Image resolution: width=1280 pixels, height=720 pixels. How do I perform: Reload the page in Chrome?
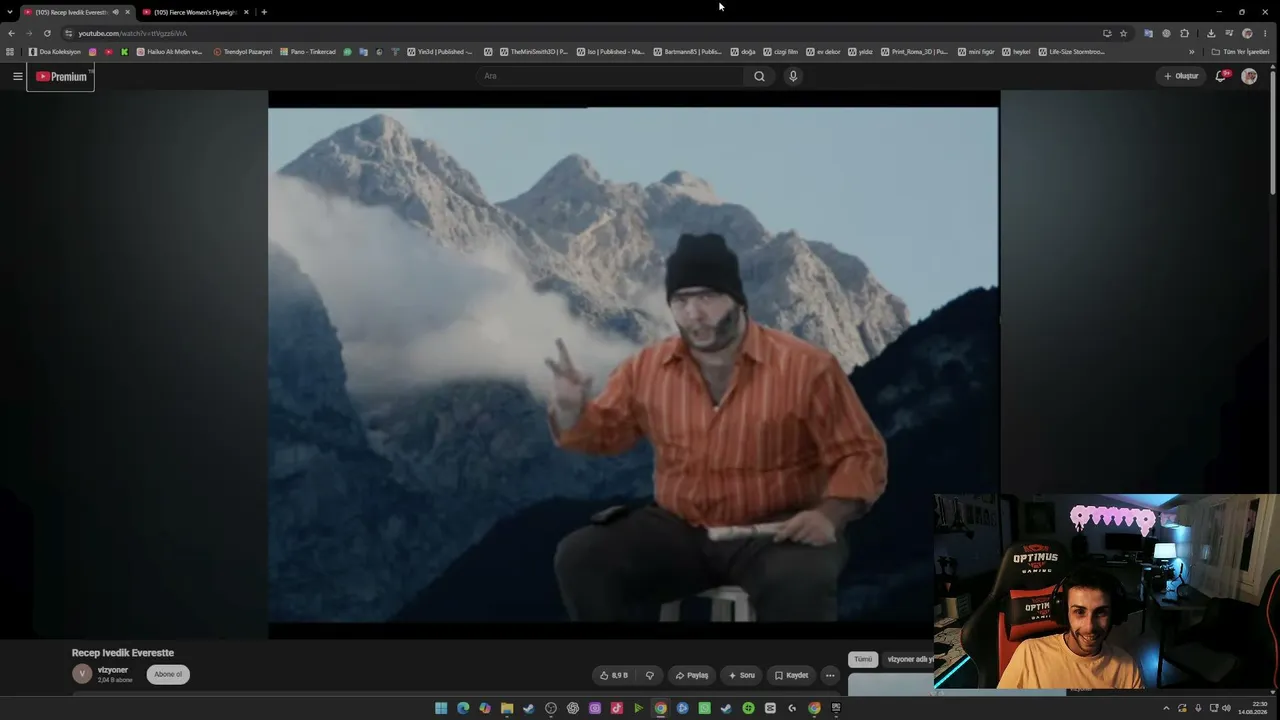point(47,33)
